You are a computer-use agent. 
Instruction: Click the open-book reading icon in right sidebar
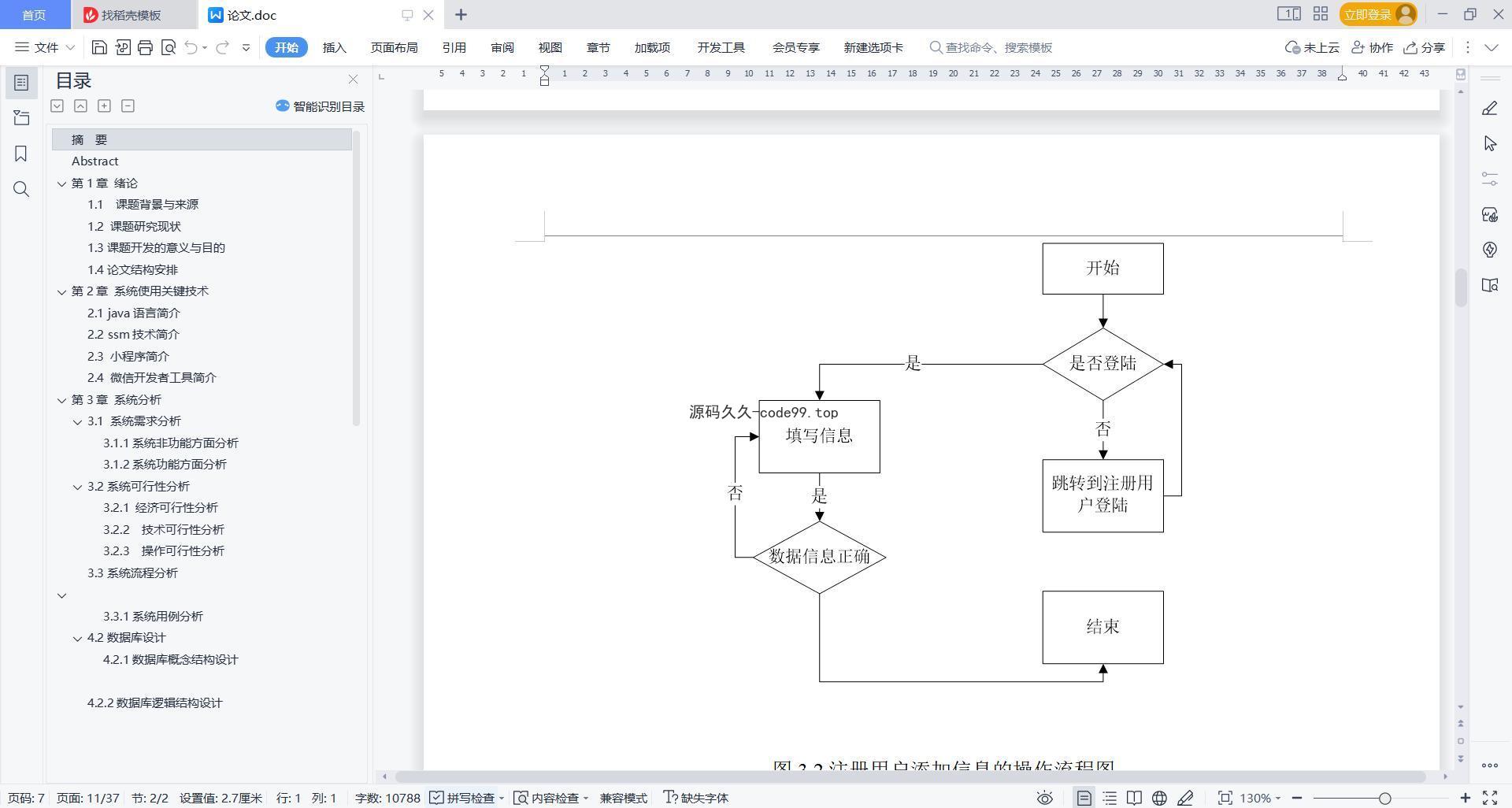1489,285
